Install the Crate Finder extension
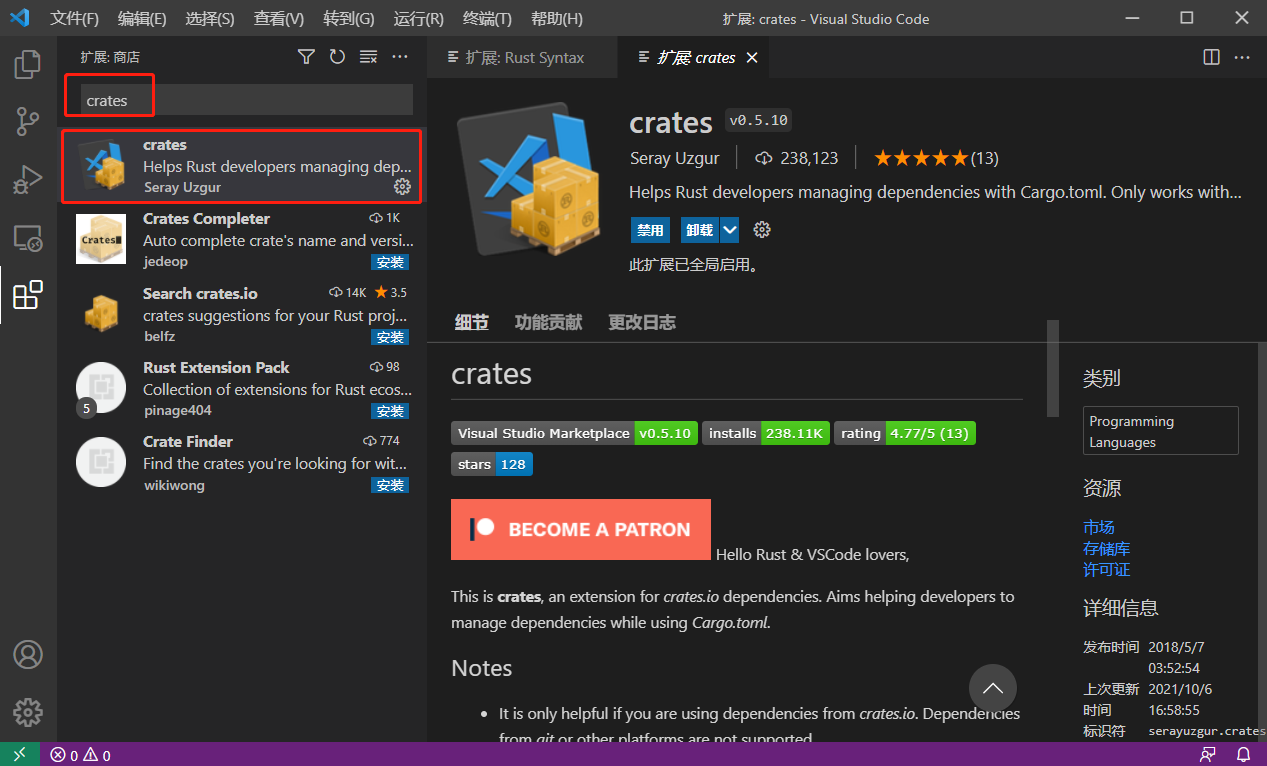The width and height of the screenshot is (1267, 766). coord(390,485)
